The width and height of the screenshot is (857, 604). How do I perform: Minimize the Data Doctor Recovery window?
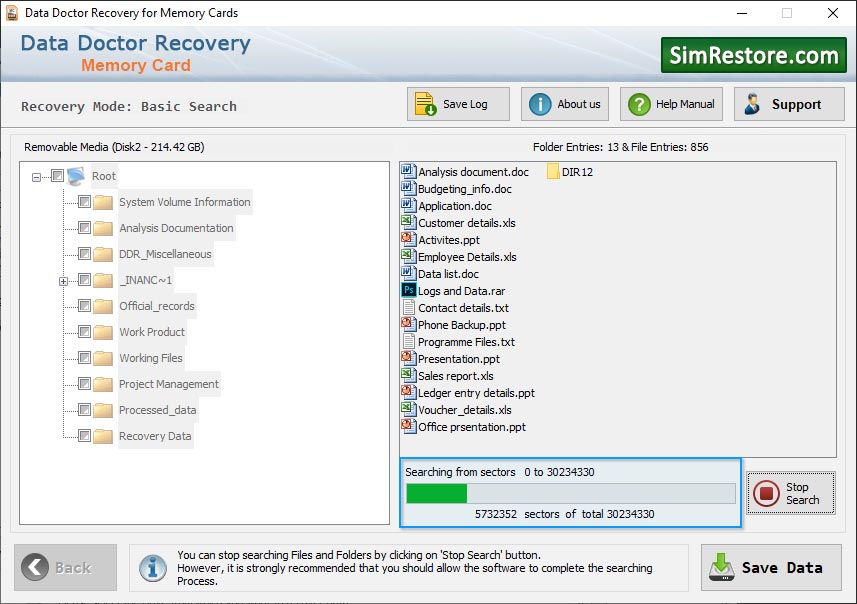coord(742,13)
